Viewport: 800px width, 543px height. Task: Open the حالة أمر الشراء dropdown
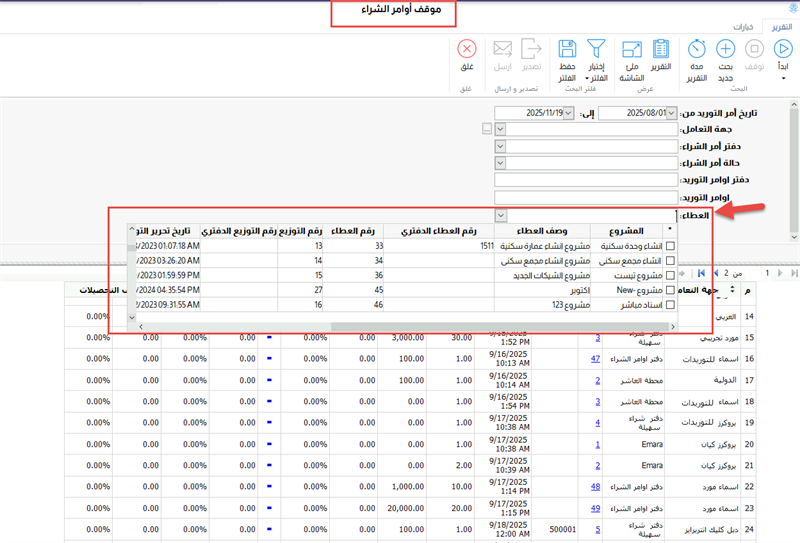coord(501,163)
